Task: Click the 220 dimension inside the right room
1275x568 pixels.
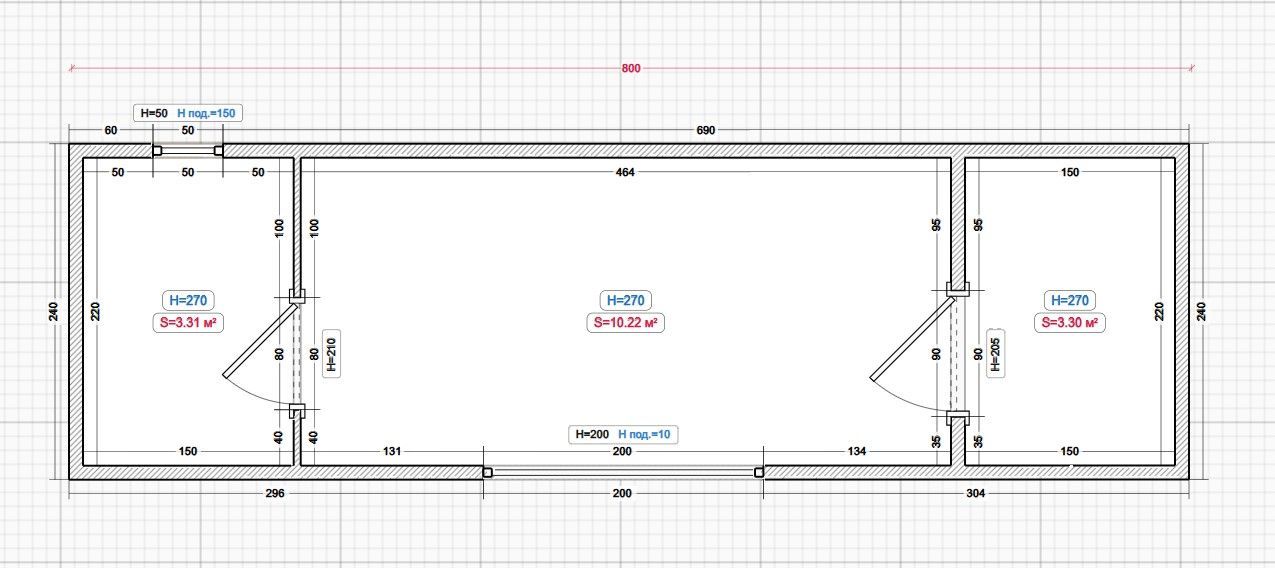Action: click(1160, 313)
